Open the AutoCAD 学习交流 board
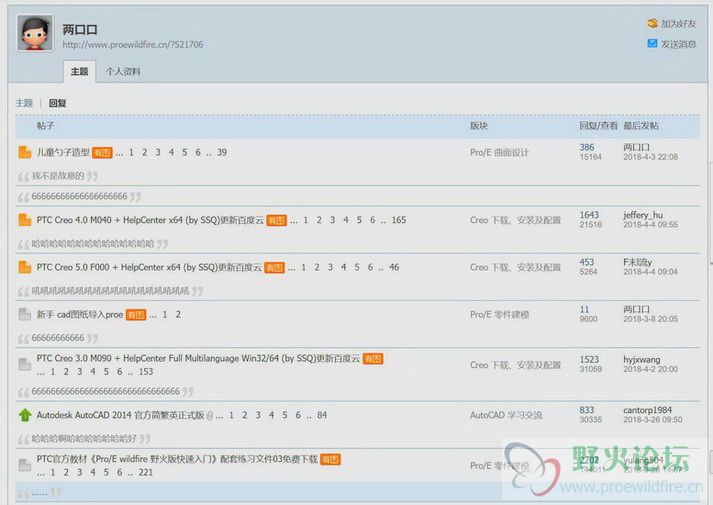Image resolution: width=713 pixels, height=505 pixels. point(506,415)
